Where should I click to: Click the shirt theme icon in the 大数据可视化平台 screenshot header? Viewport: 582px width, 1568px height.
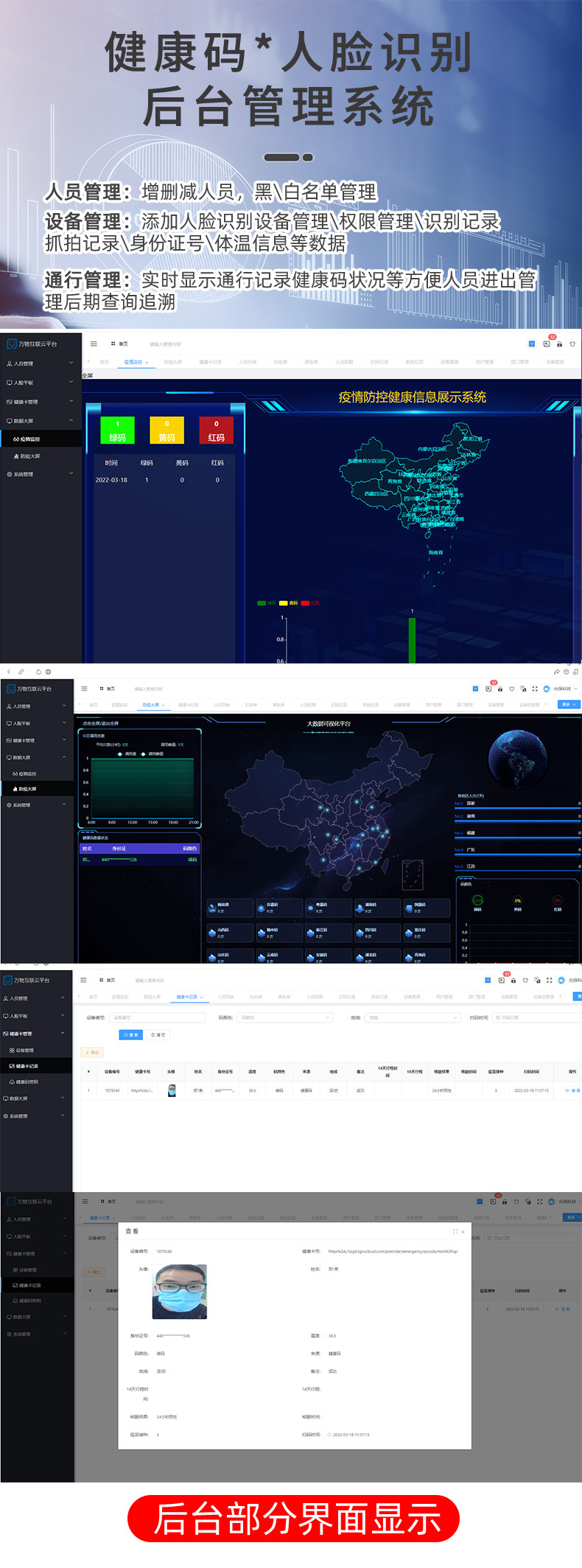pyautogui.click(x=512, y=689)
